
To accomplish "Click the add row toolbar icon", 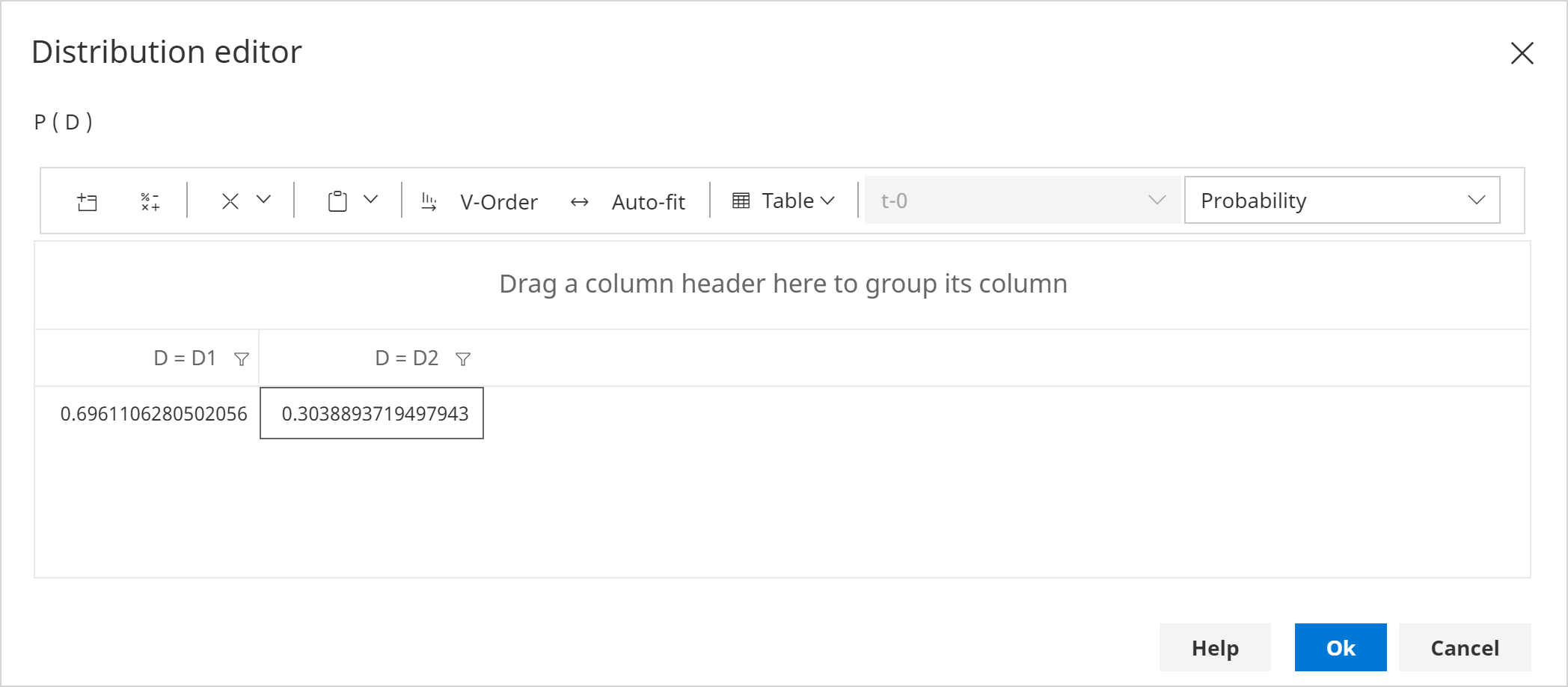I will click(x=88, y=201).
